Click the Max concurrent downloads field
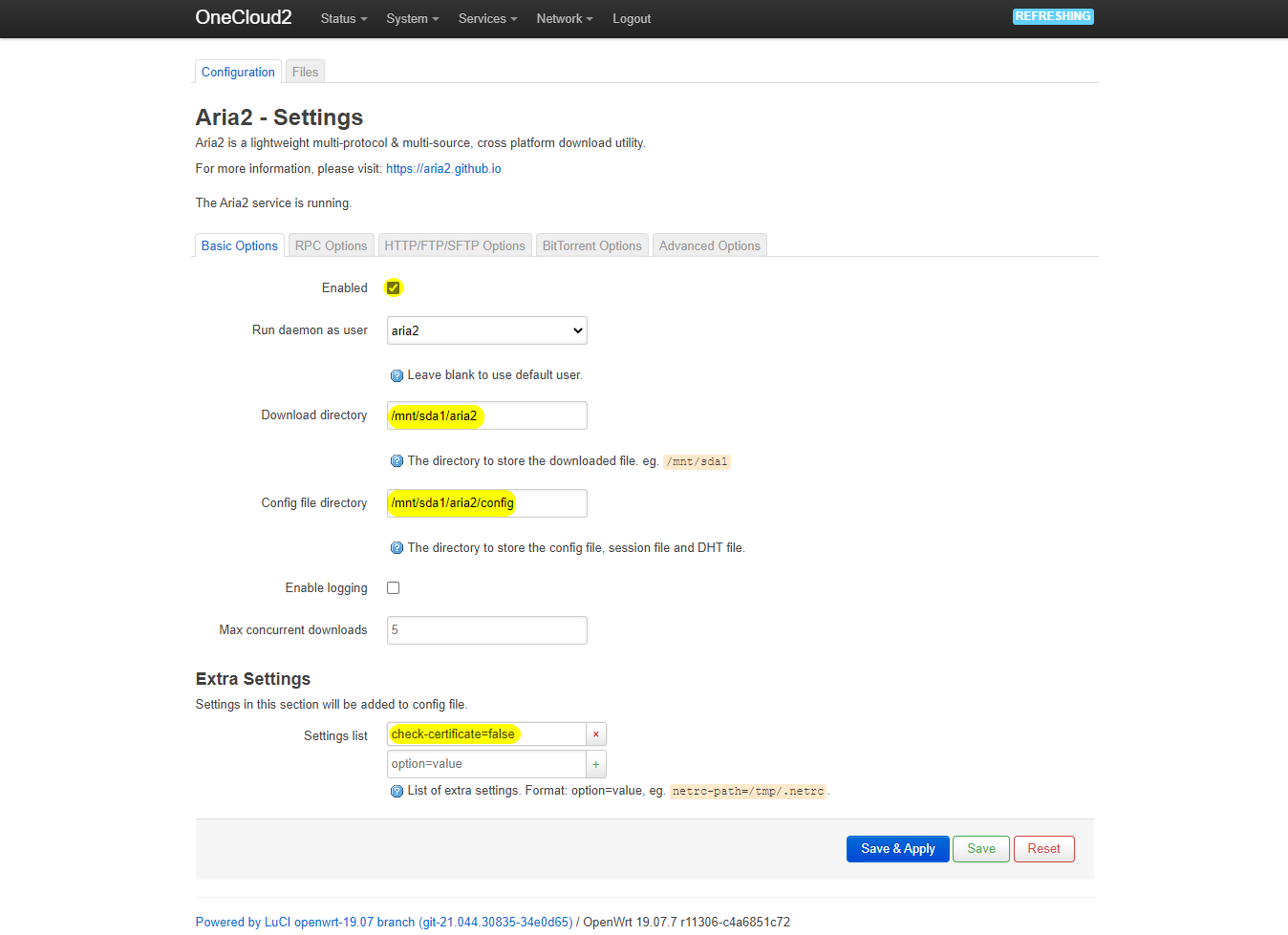The width and height of the screenshot is (1288, 935). [486, 630]
